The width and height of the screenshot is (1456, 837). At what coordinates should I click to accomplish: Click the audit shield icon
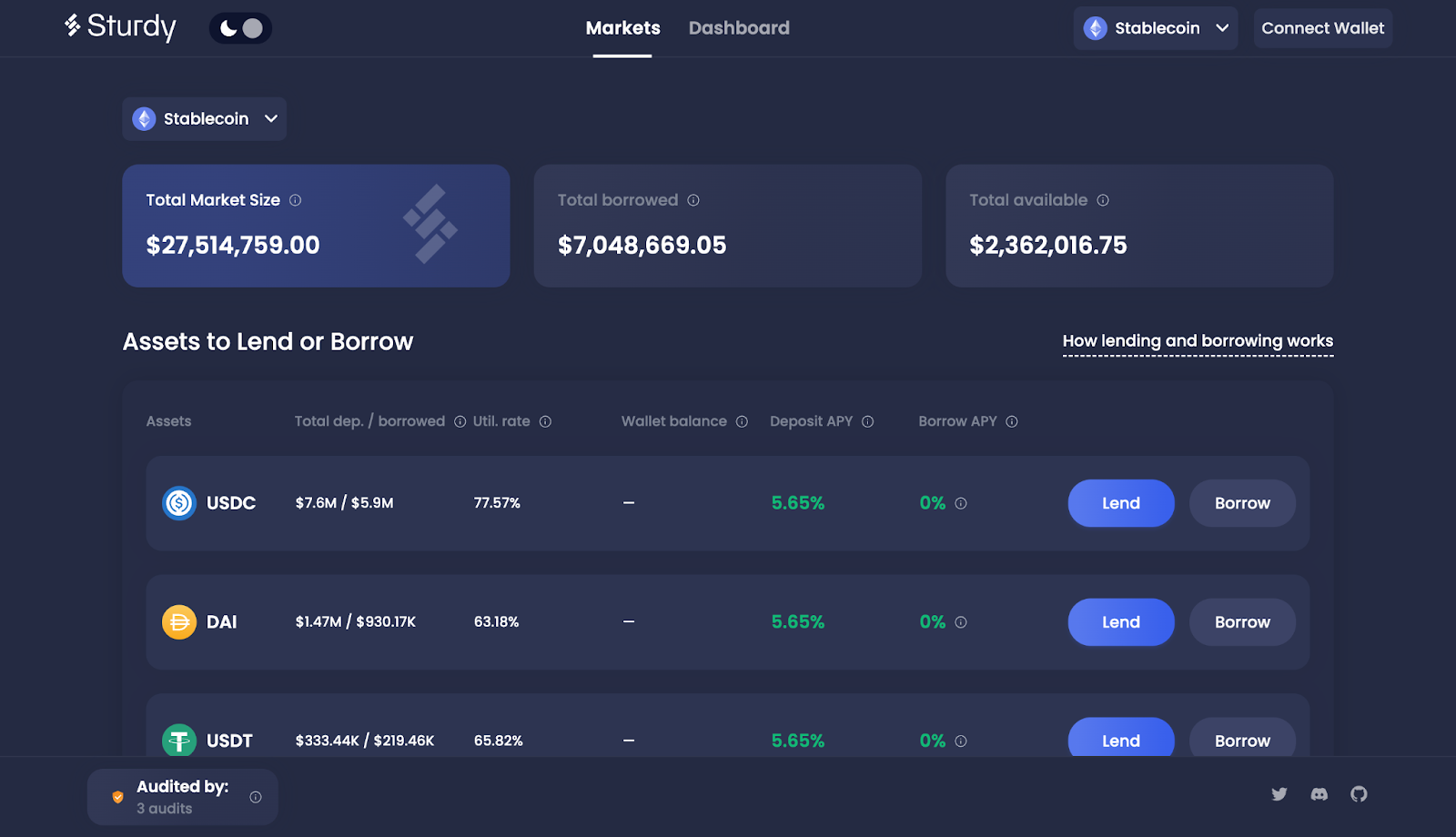pos(117,797)
